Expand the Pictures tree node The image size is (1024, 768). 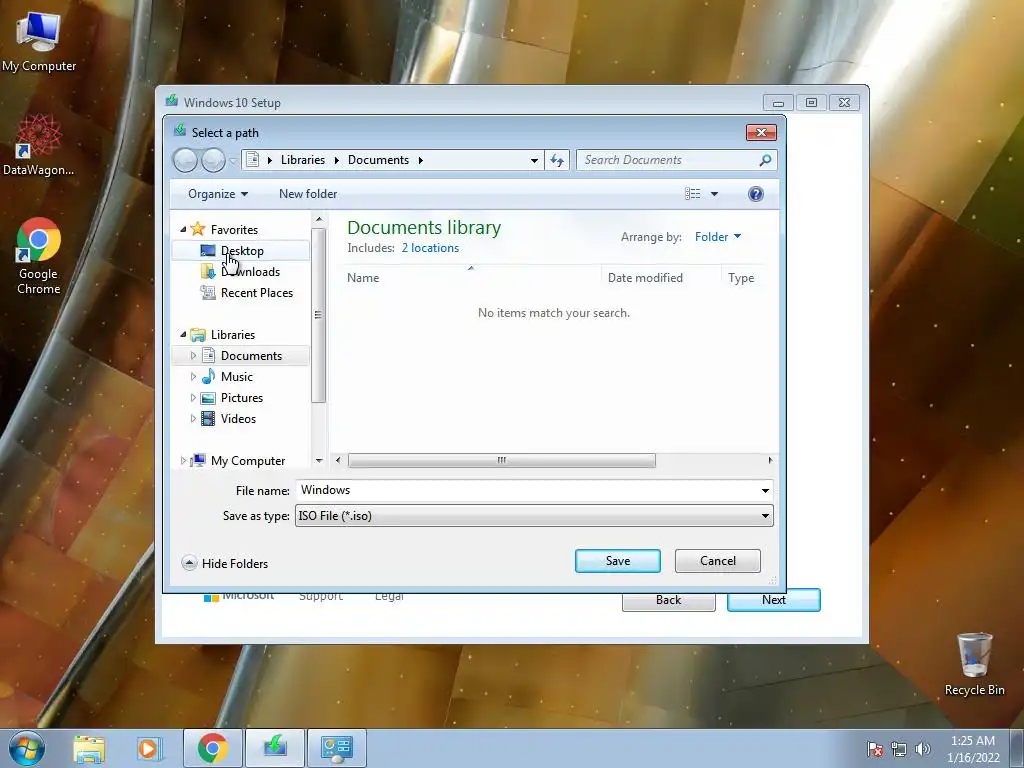193,398
